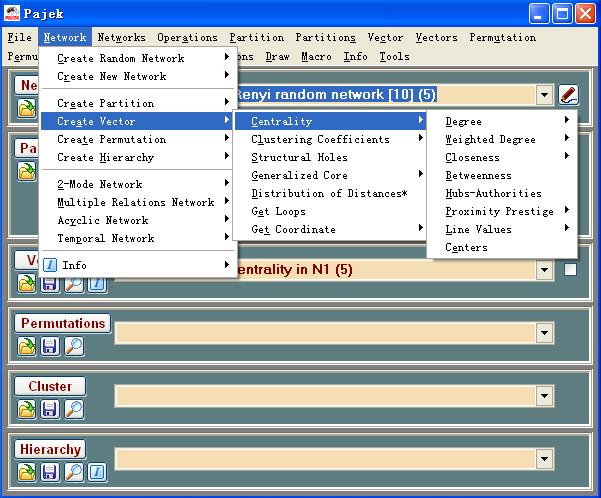Save icon in Hierarchy panel

50,472
